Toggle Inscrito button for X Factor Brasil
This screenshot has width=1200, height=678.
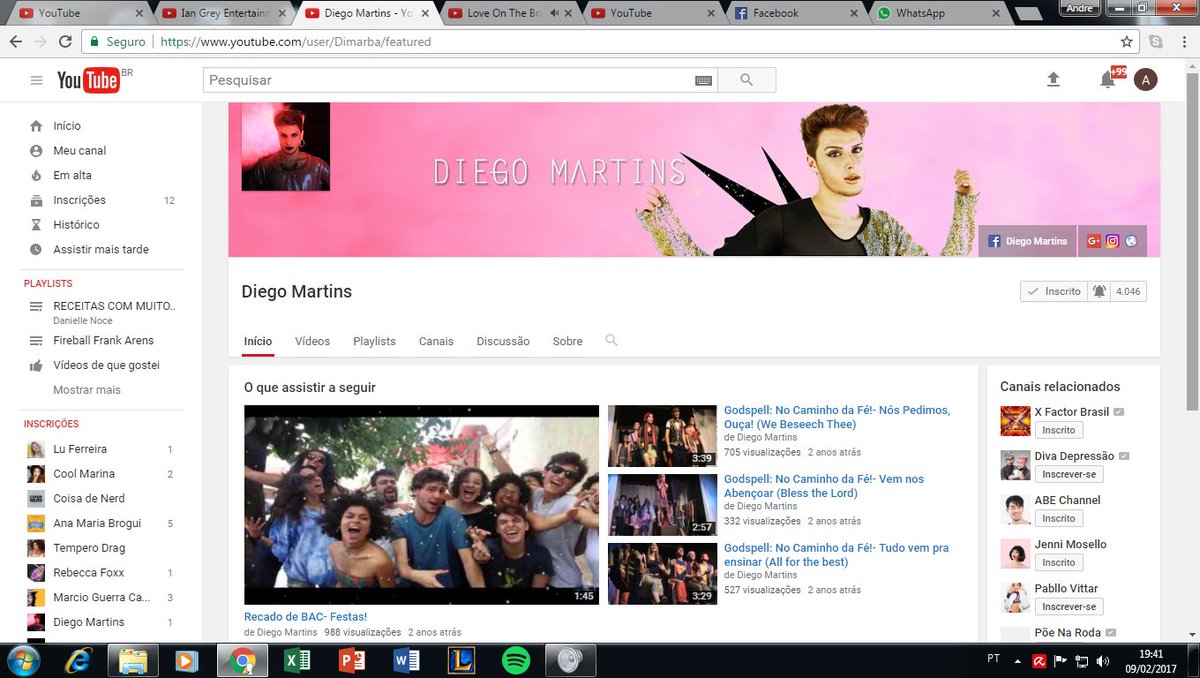pos(1059,430)
